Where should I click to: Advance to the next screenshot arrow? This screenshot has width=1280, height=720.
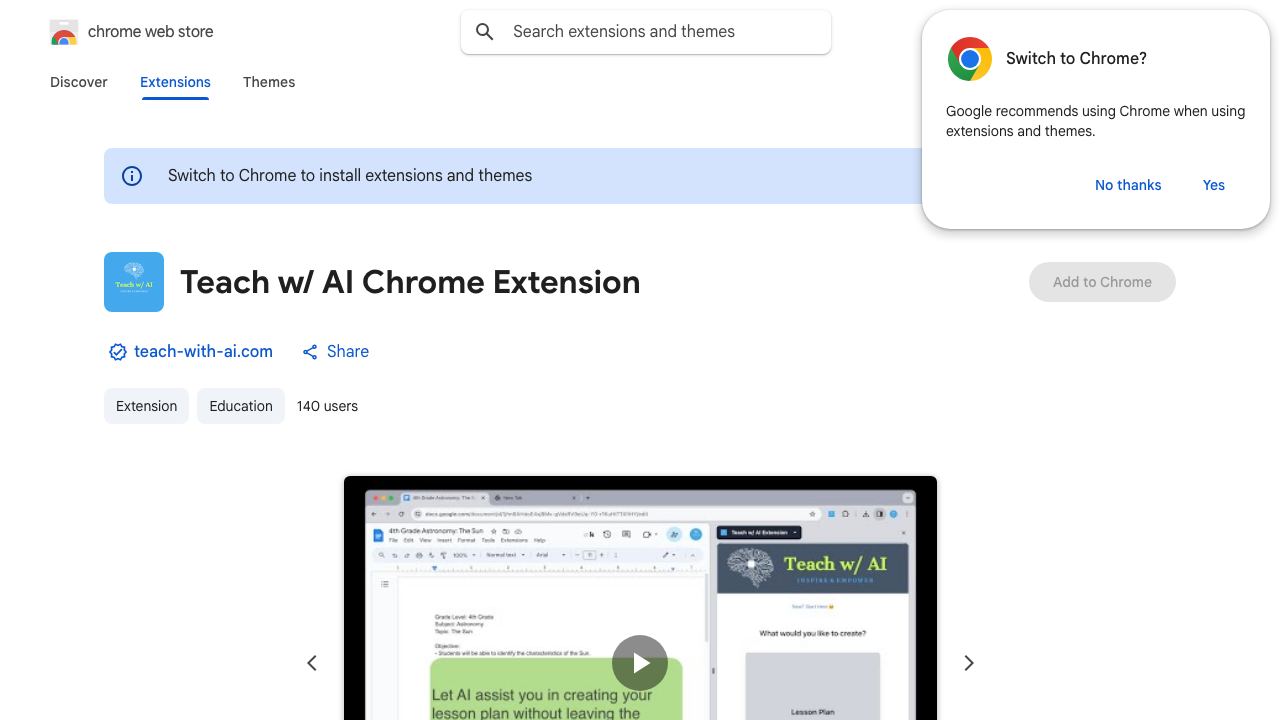(x=968, y=663)
